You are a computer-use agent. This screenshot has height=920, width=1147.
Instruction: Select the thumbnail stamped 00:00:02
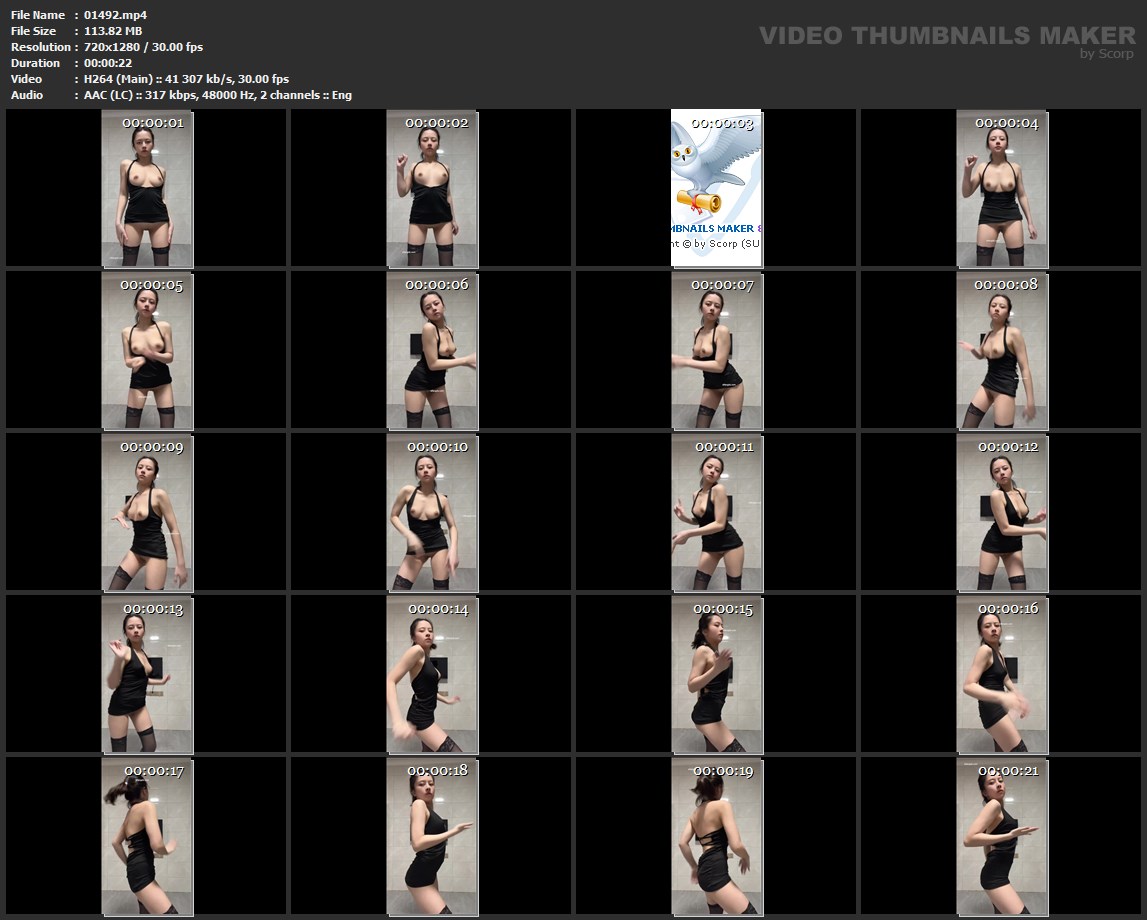tap(432, 189)
